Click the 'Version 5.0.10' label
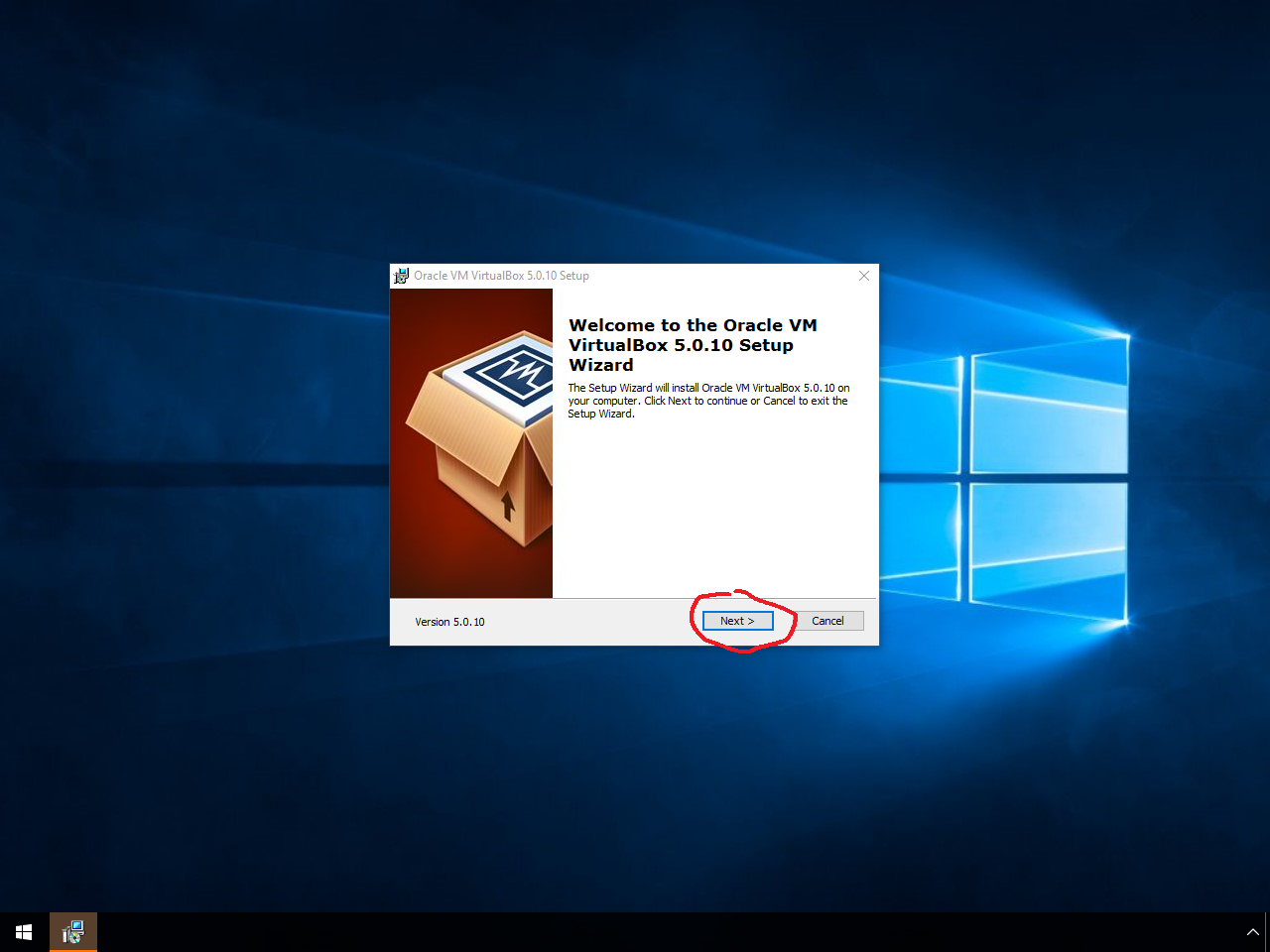 point(449,622)
